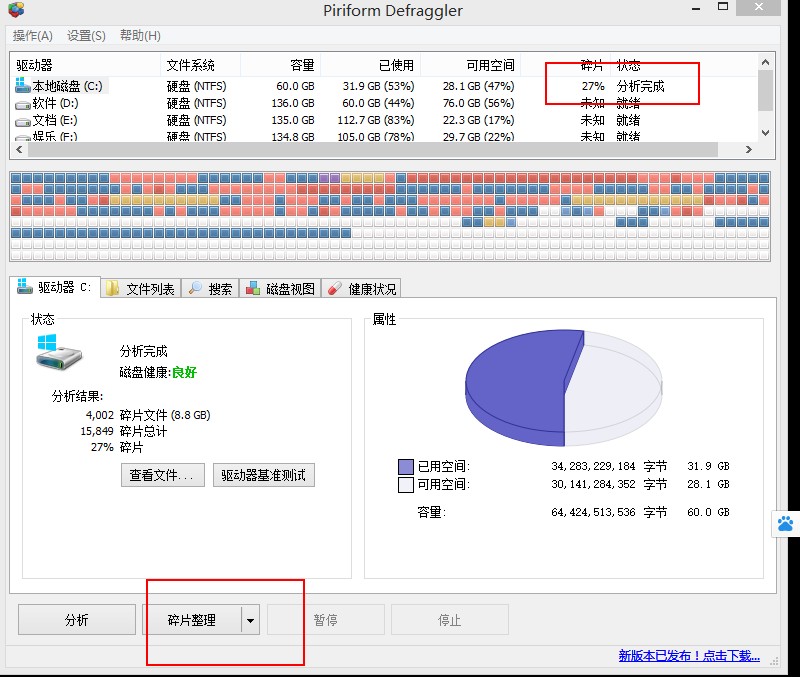Click the drive list horizontal scrollbar thumb
The width and height of the screenshot is (800, 677).
coord(373,149)
